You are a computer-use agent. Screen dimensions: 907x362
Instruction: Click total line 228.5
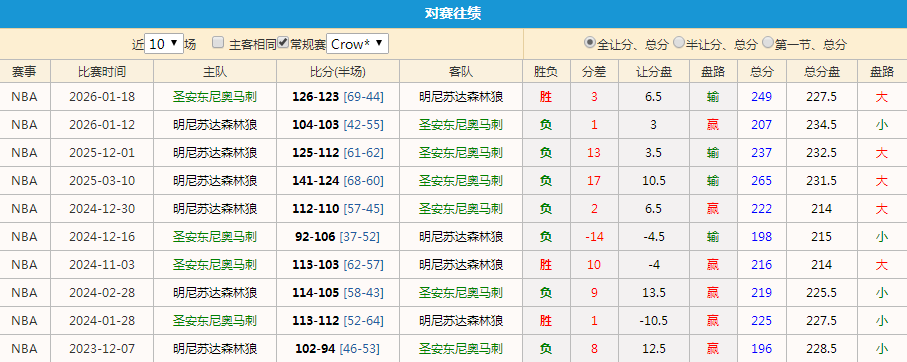click(x=822, y=349)
